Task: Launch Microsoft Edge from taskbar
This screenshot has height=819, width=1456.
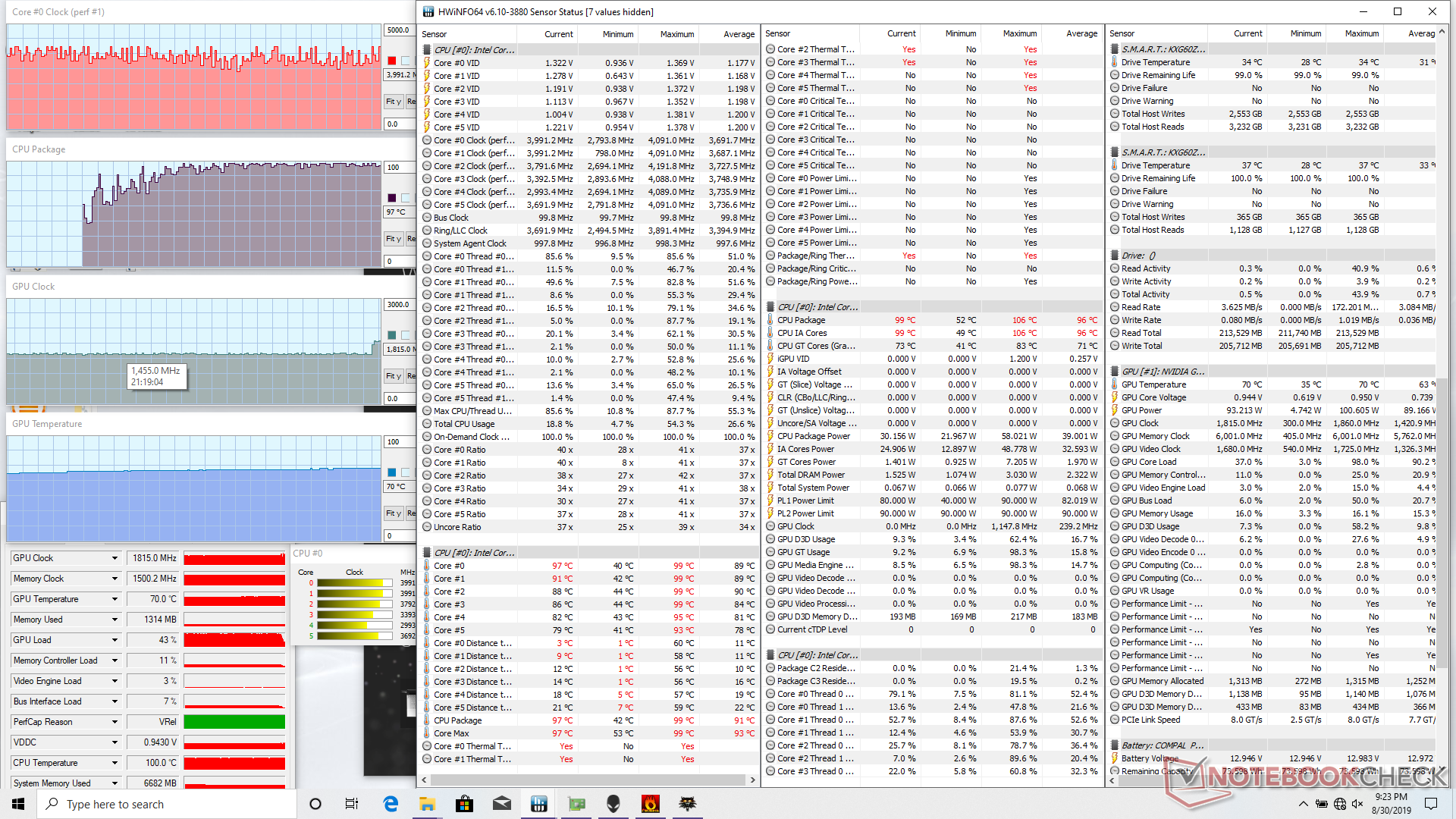Action: [391, 804]
